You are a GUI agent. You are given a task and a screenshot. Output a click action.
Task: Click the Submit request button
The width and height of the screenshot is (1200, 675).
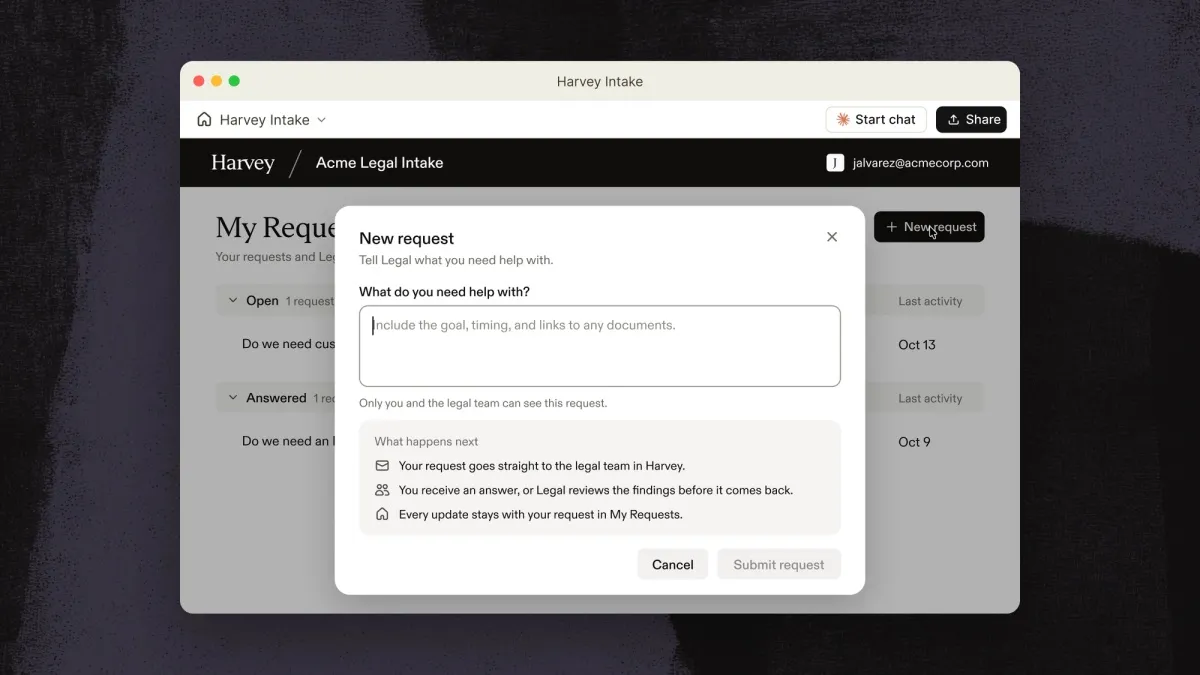pyautogui.click(x=779, y=565)
